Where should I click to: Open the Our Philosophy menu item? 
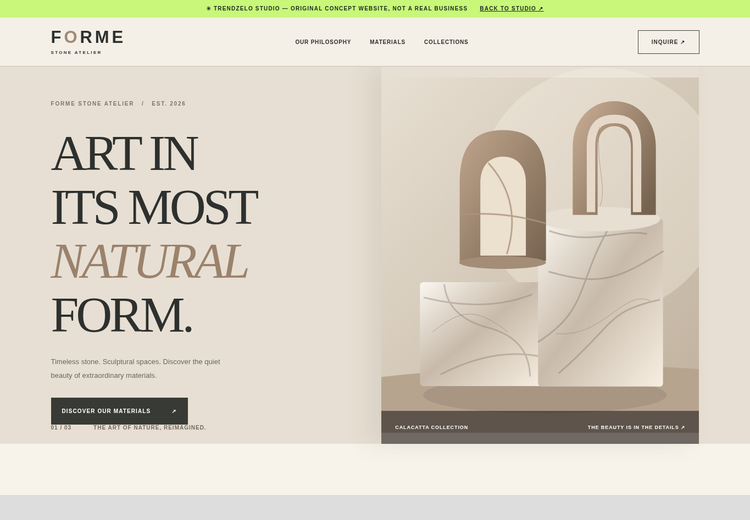pyautogui.click(x=323, y=42)
